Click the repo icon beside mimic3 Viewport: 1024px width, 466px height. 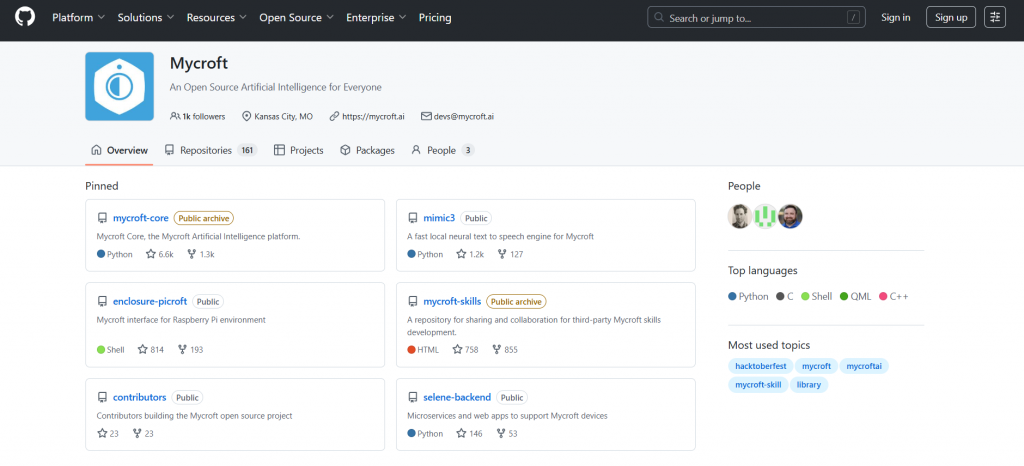(413, 218)
